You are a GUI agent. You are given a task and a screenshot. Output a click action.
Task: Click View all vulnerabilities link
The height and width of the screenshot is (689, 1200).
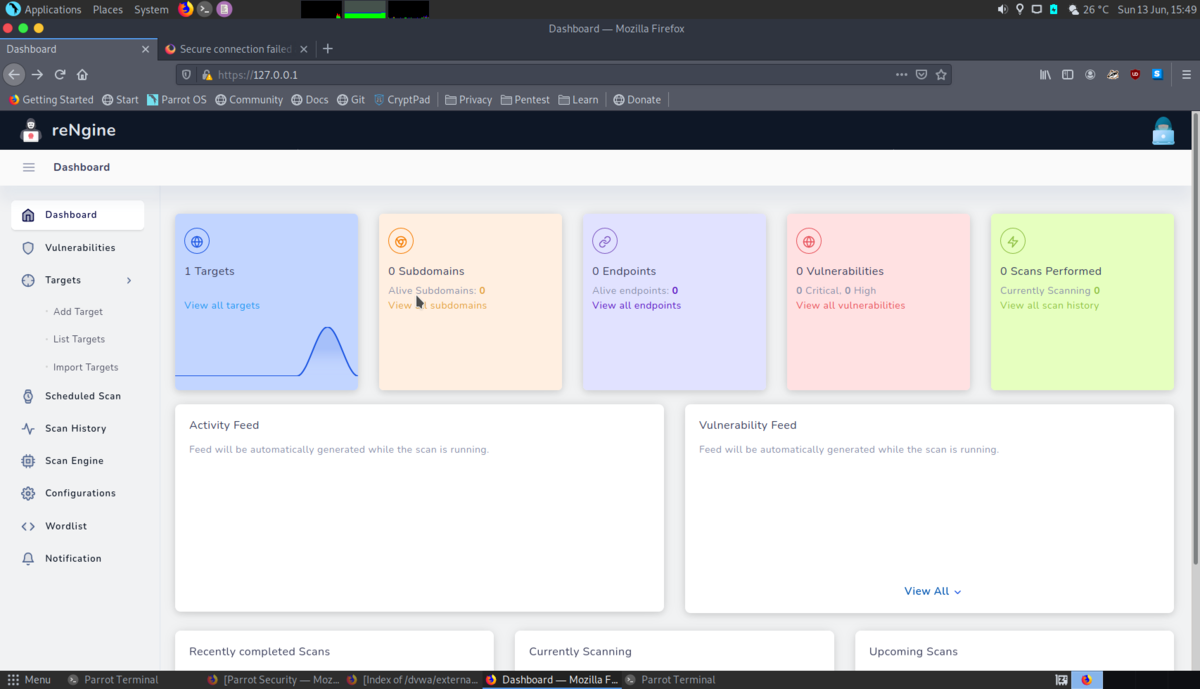[x=850, y=305]
